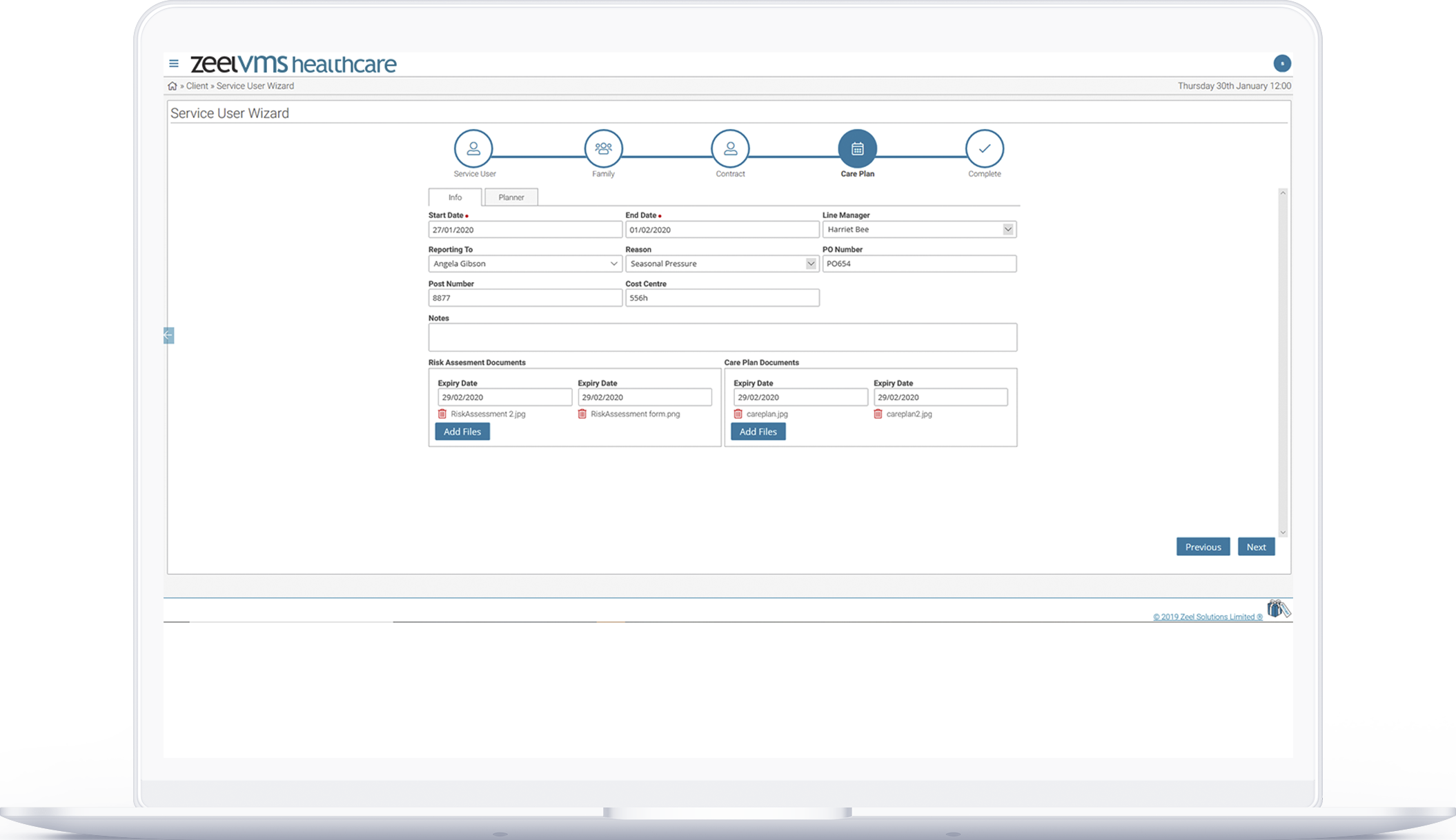The height and width of the screenshot is (840, 1456).
Task: Delete RiskAssessment form.png with trash icon
Action: 582,414
